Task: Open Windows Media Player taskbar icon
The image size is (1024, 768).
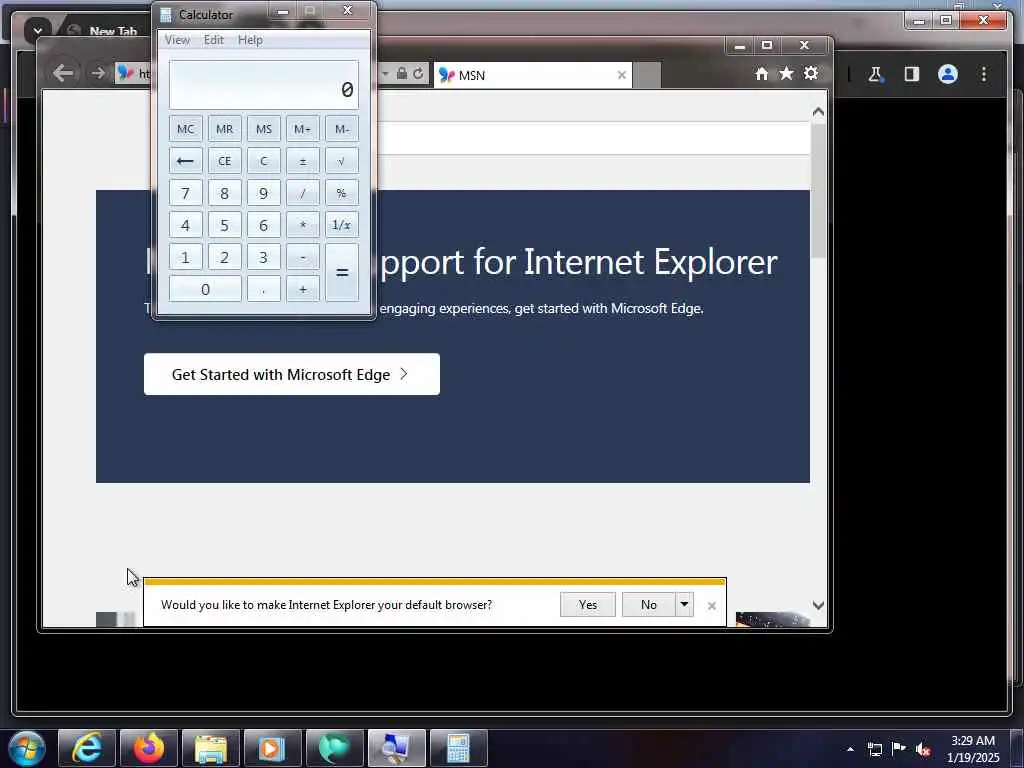Action: (x=272, y=748)
